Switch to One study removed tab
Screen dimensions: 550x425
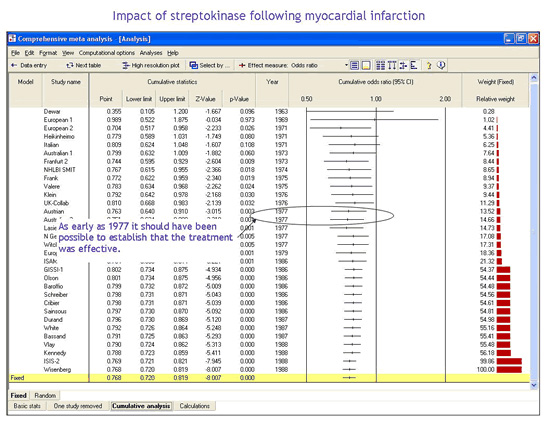[x=78, y=406]
